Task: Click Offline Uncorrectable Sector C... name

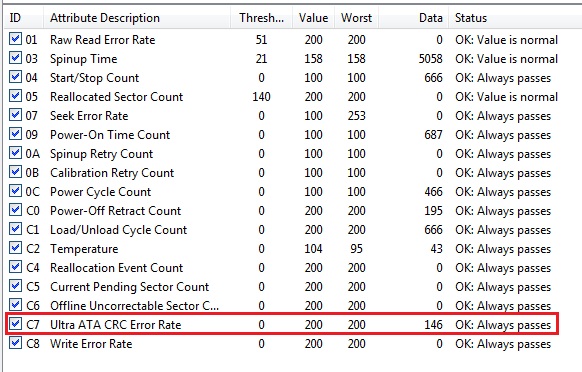Action: (x=134, y=306)
